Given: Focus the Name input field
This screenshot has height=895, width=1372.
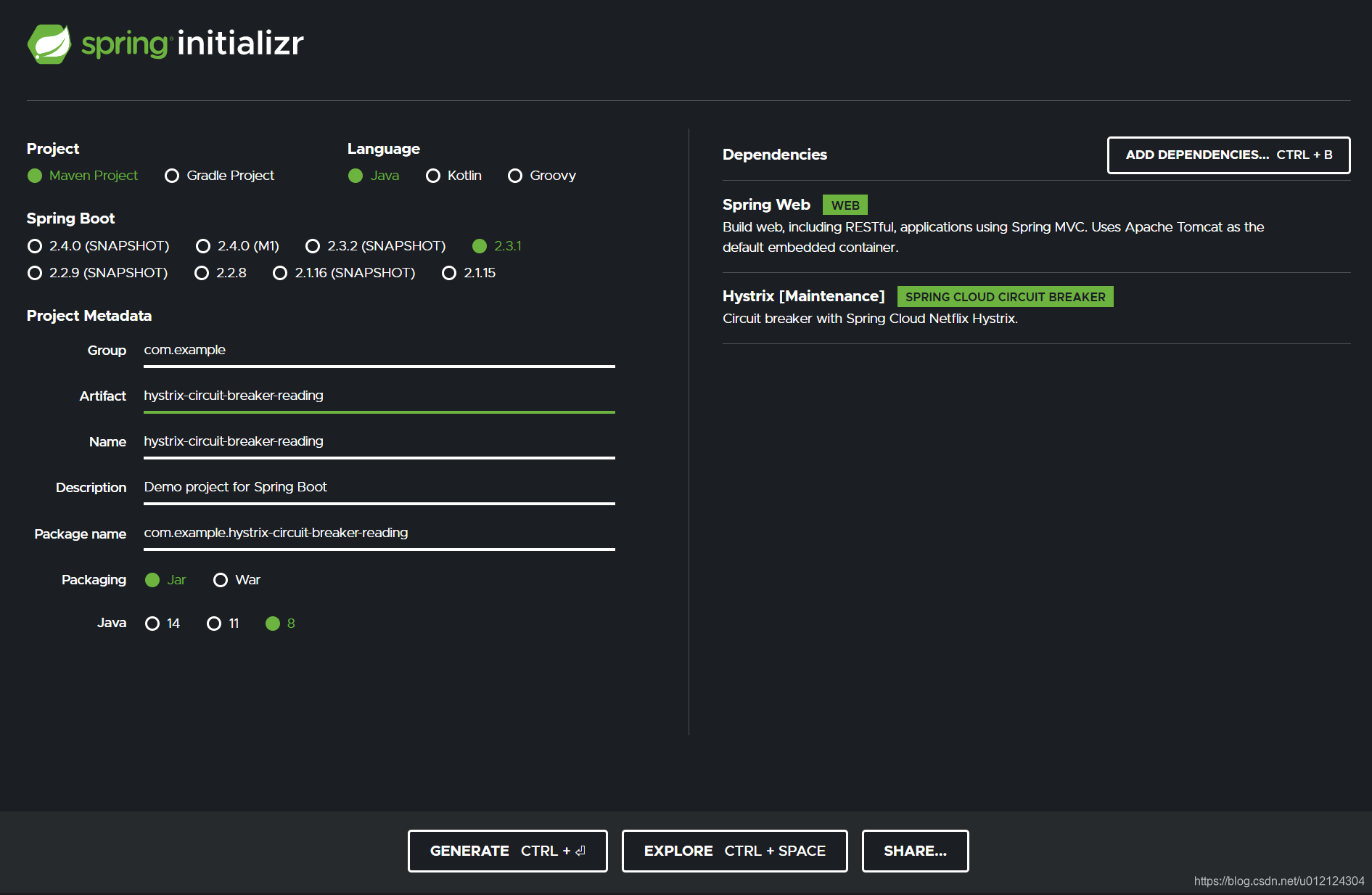Looking at the screenshot, I should tap(379, 442).
